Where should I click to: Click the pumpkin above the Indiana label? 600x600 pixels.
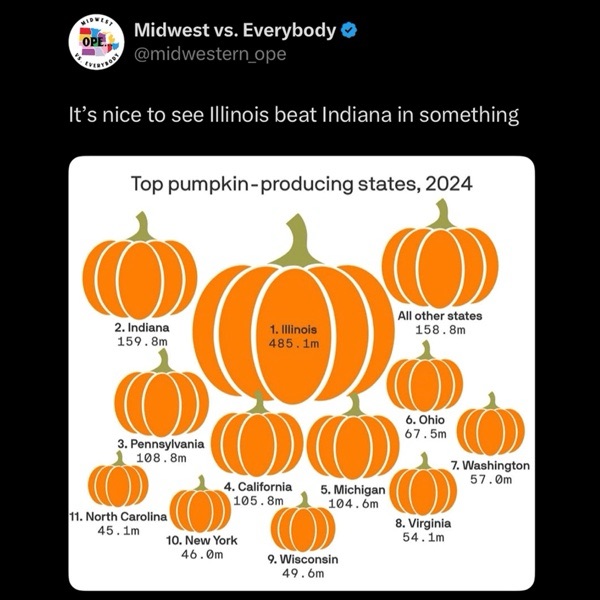140,272
